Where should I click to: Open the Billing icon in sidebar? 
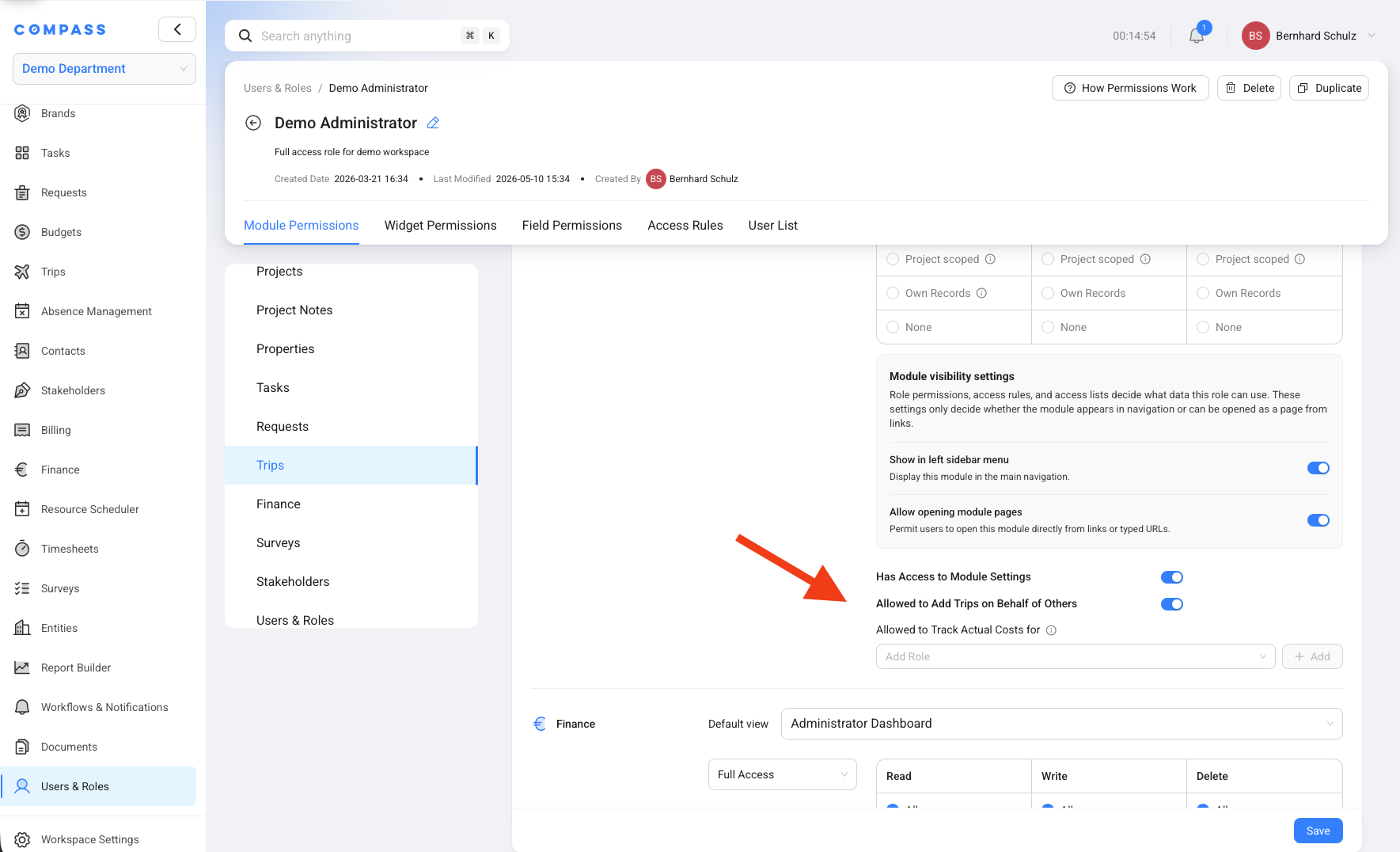[22, 430]
